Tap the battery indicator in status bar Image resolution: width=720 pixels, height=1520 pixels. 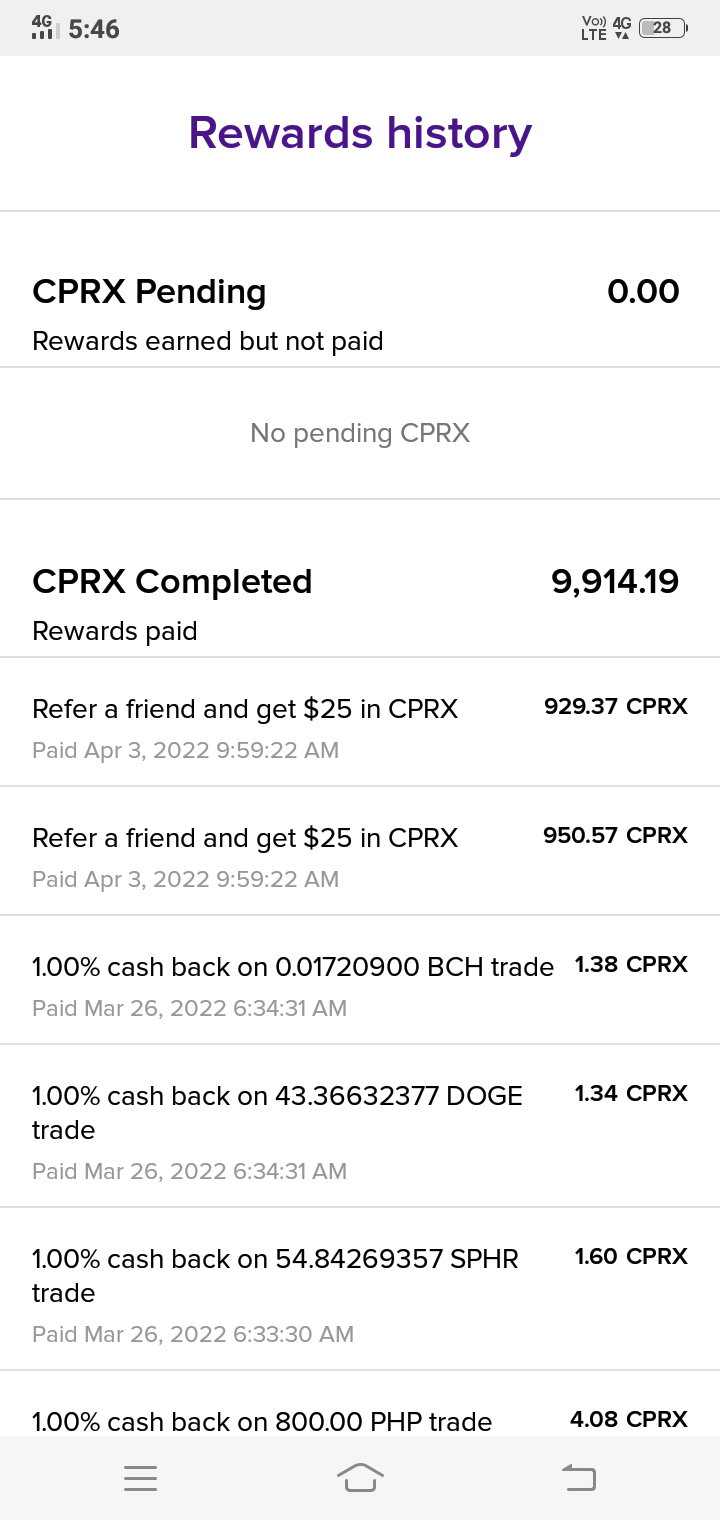[662, 28]
